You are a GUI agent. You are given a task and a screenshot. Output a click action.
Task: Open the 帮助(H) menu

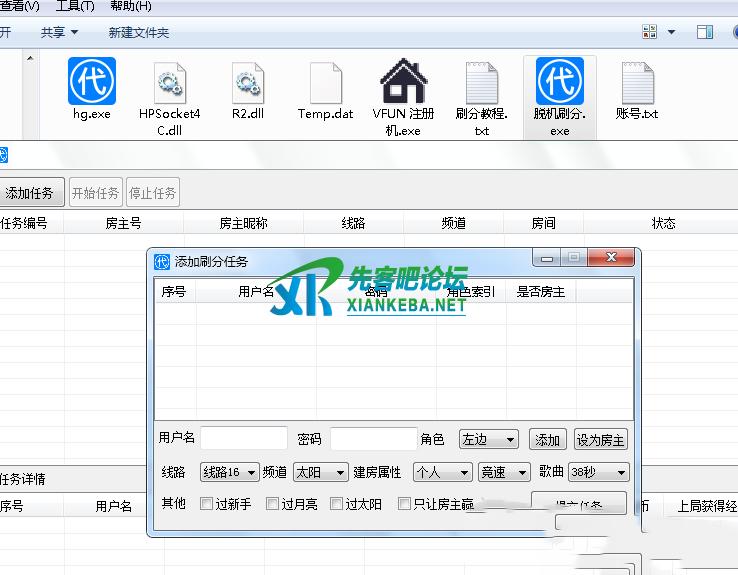(130, 6)
